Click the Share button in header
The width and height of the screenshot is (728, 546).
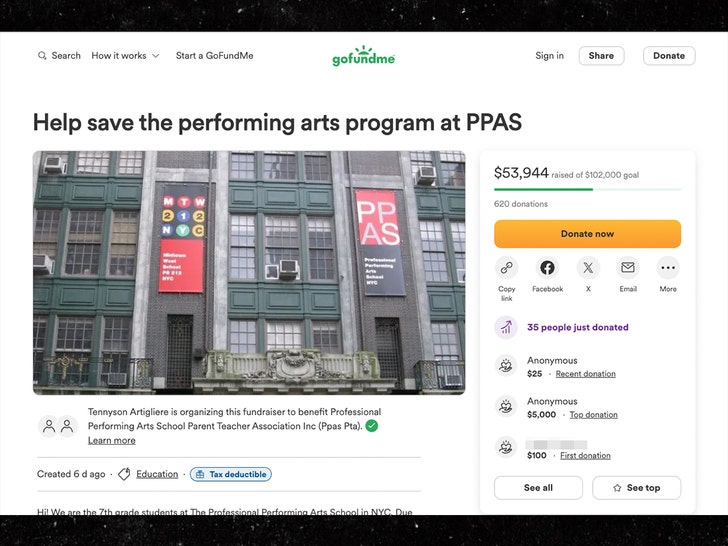pyautogui.click(x=601, y=56)
